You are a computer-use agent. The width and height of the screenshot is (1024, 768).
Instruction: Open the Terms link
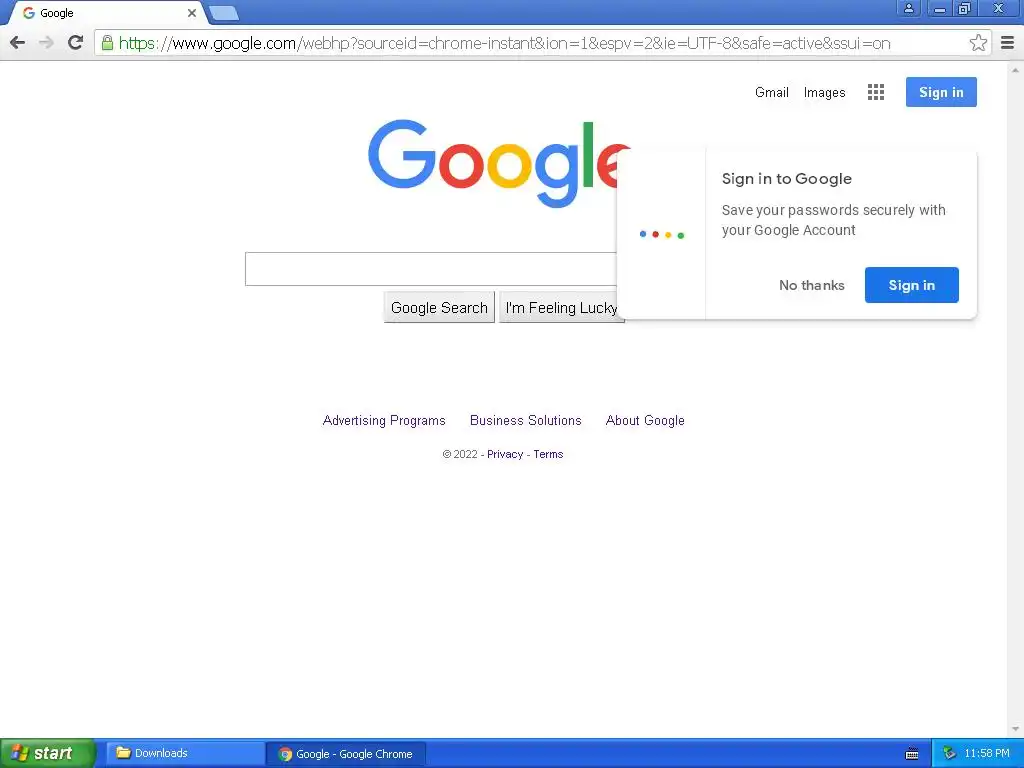[x=548, y=454]
